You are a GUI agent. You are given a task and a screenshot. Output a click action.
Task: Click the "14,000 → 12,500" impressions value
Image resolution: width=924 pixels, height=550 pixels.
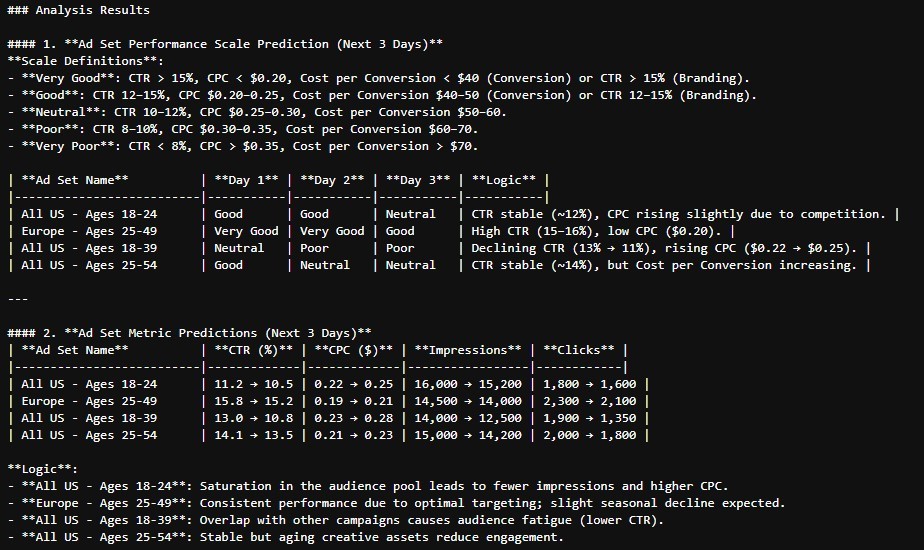468,419
